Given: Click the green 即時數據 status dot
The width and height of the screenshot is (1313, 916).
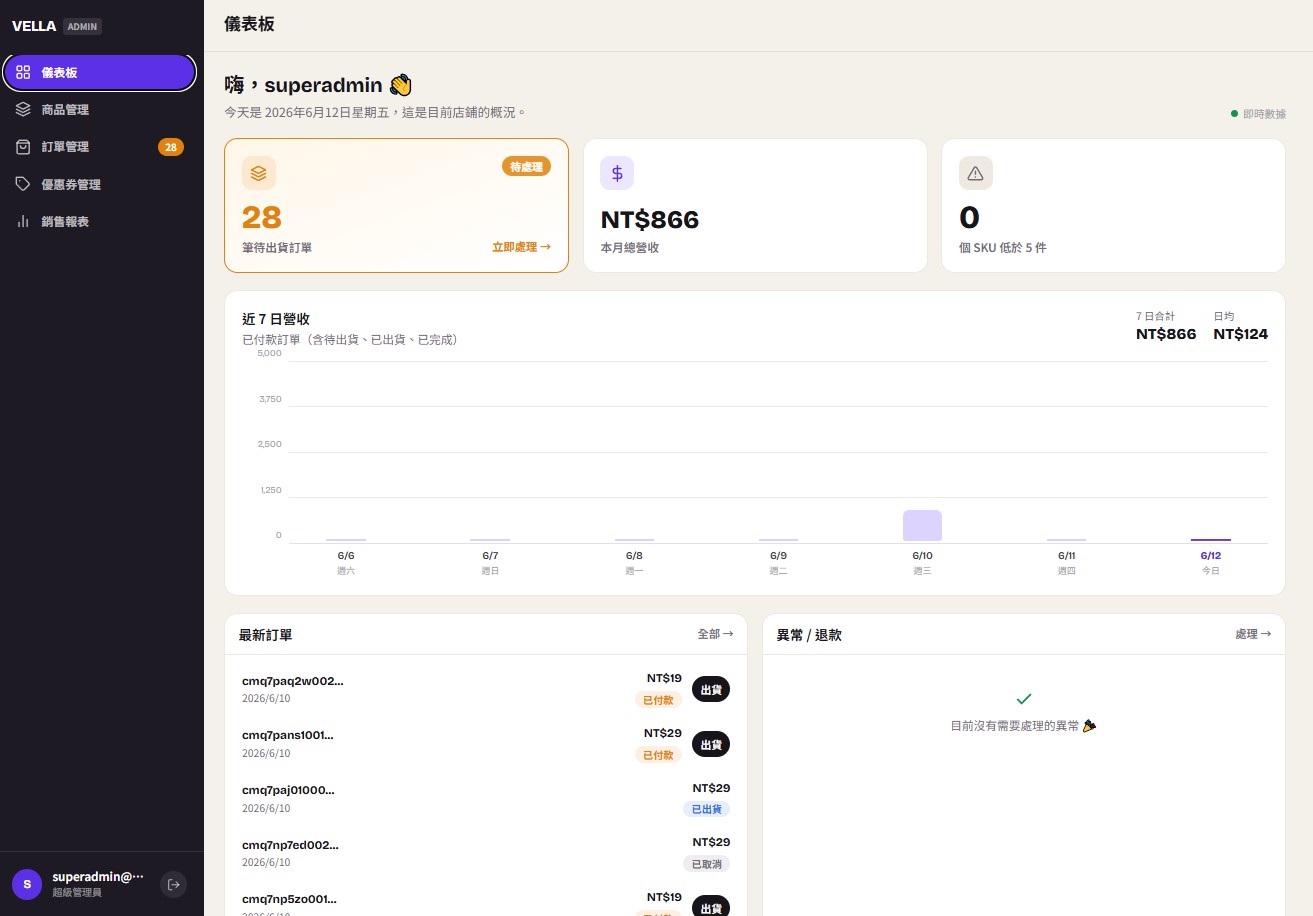Looking at the screenshot, I should tap(1234, 114).
